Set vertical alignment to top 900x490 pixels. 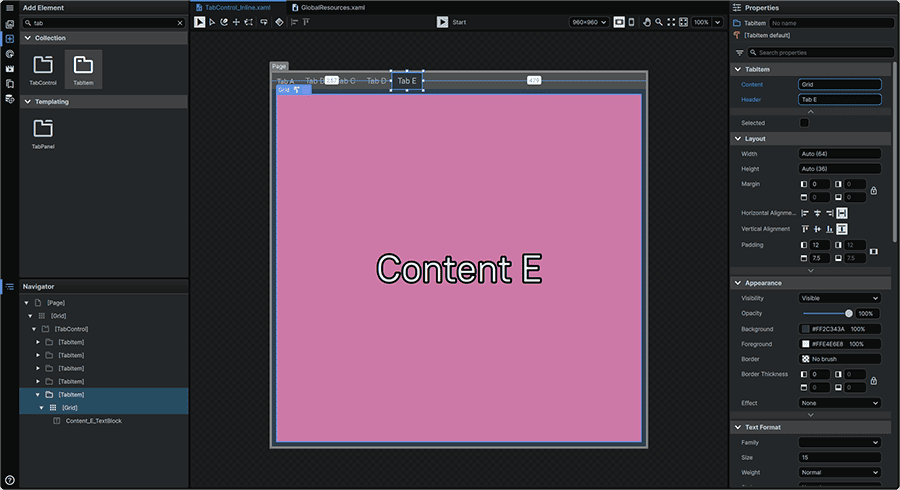pyautogui.click(x=805, y=229)
